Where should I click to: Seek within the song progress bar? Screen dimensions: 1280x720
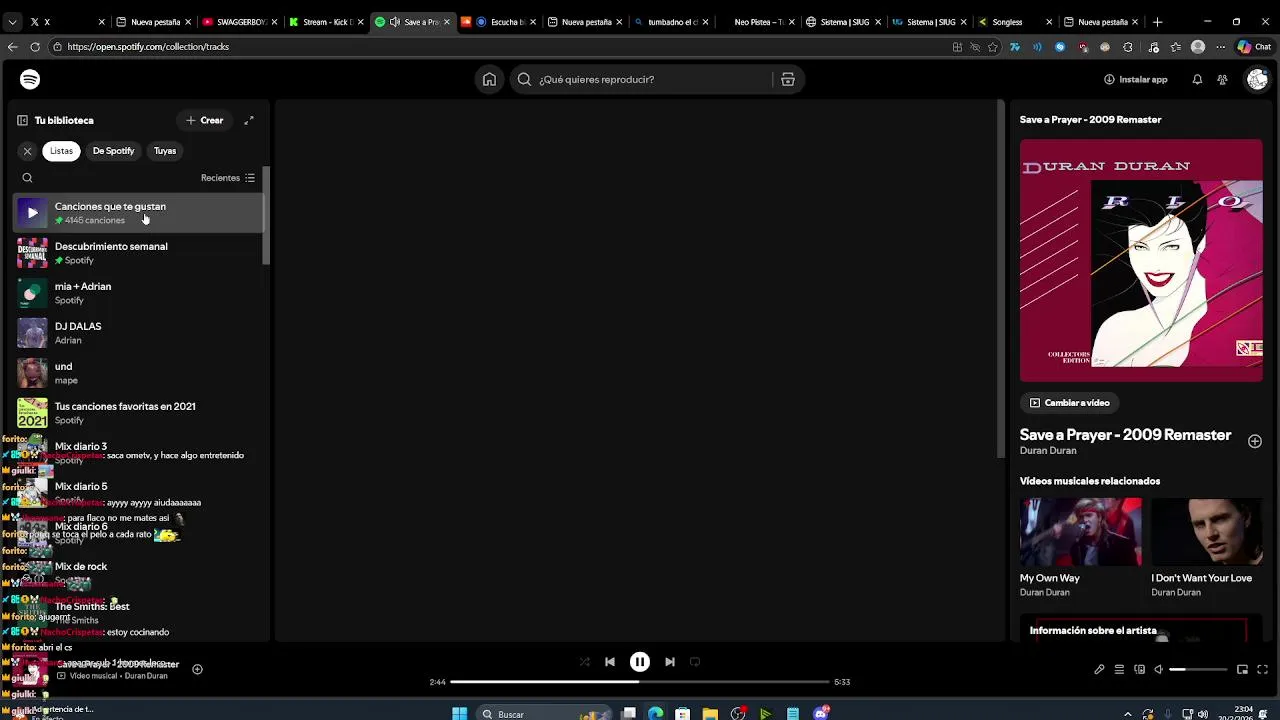coord(640,682)
